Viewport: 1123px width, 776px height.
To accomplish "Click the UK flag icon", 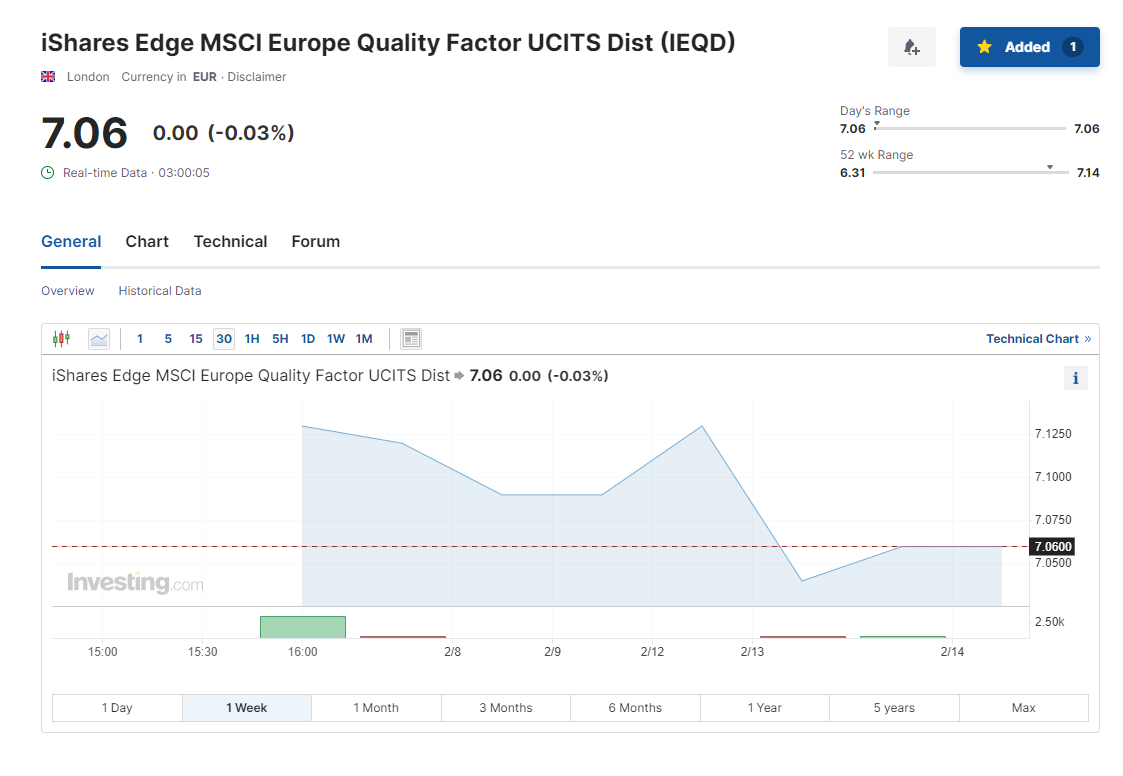I will pyautogui.click(x=48, y=77).
